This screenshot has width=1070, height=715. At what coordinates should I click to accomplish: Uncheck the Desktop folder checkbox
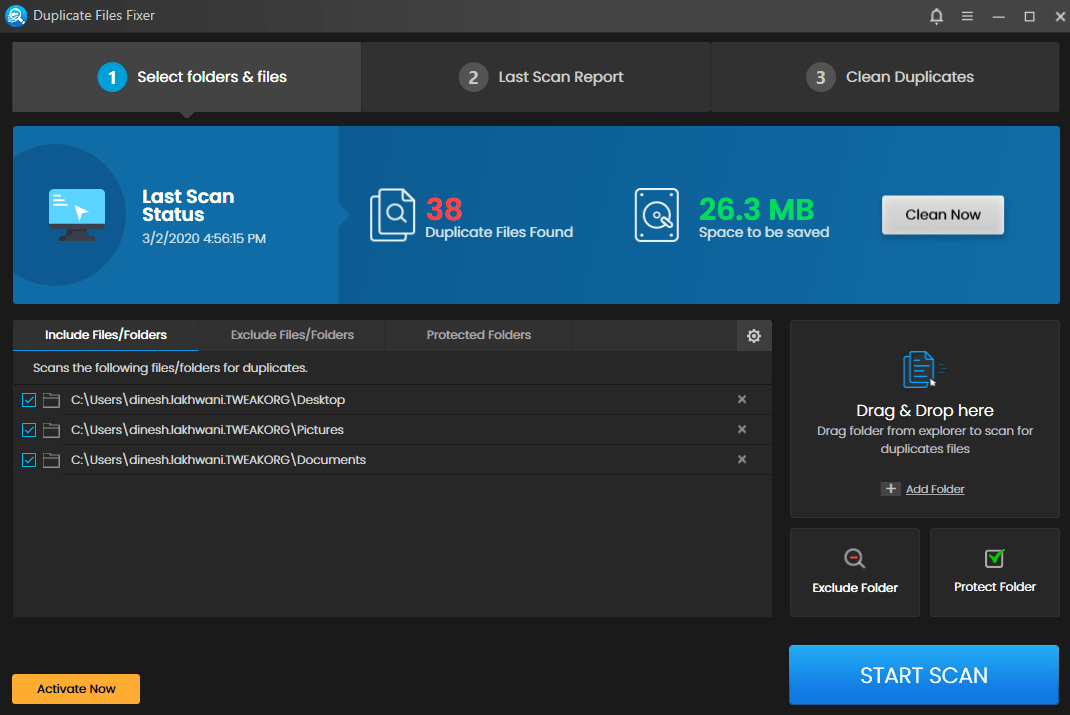click(x=29, y=400)
